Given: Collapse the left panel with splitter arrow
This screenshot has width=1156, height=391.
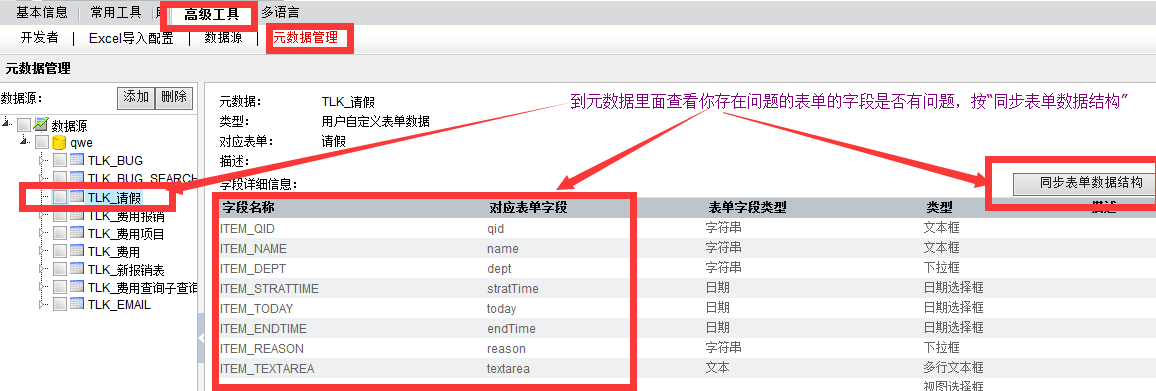Looking at the screenshot, I should pyautogui.click(x=201, y=337).
